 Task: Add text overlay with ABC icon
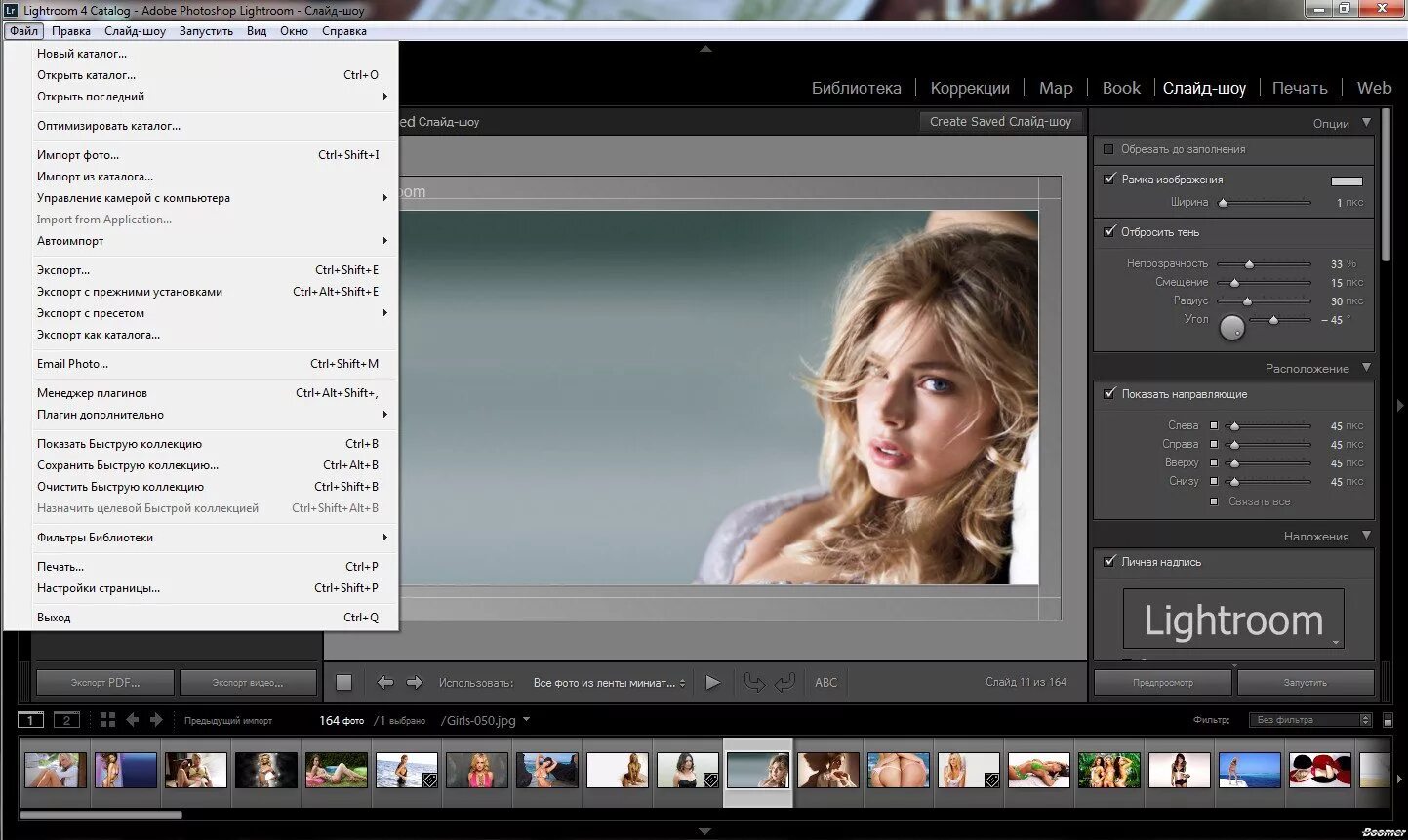[x=826, y=683]
